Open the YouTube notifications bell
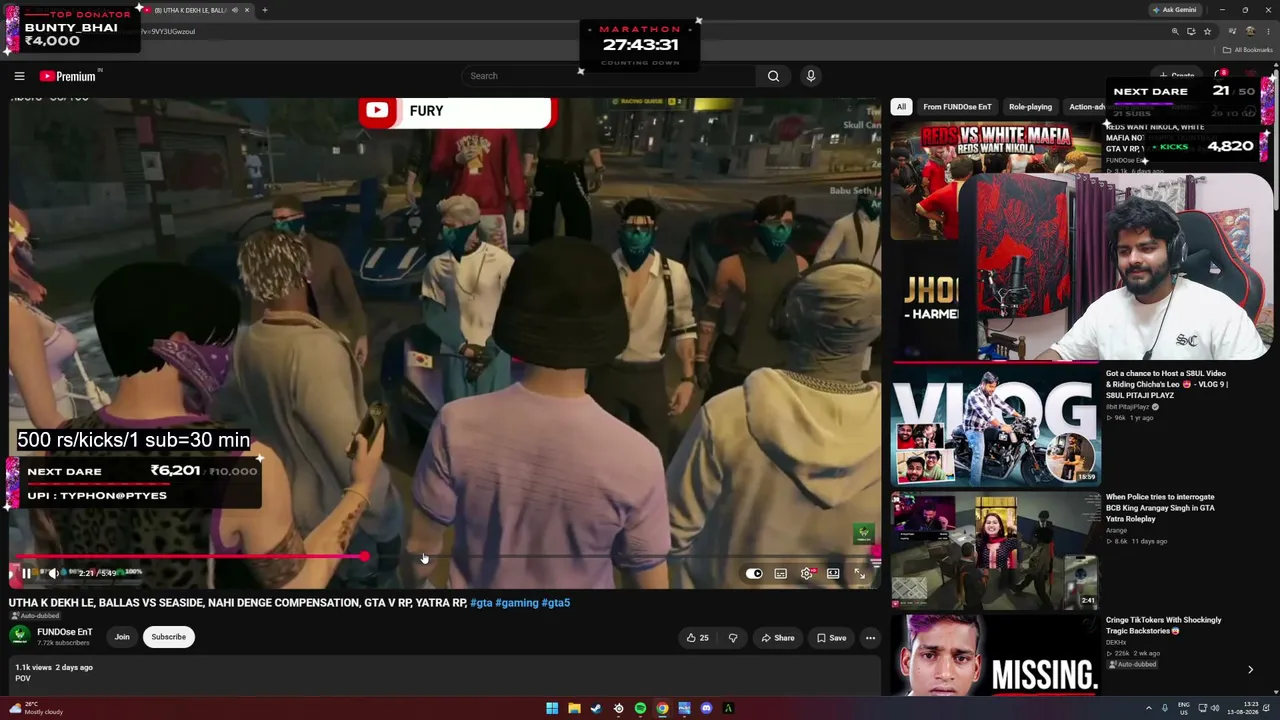Screen dimensions: 1280x720 click(1220, 76)
